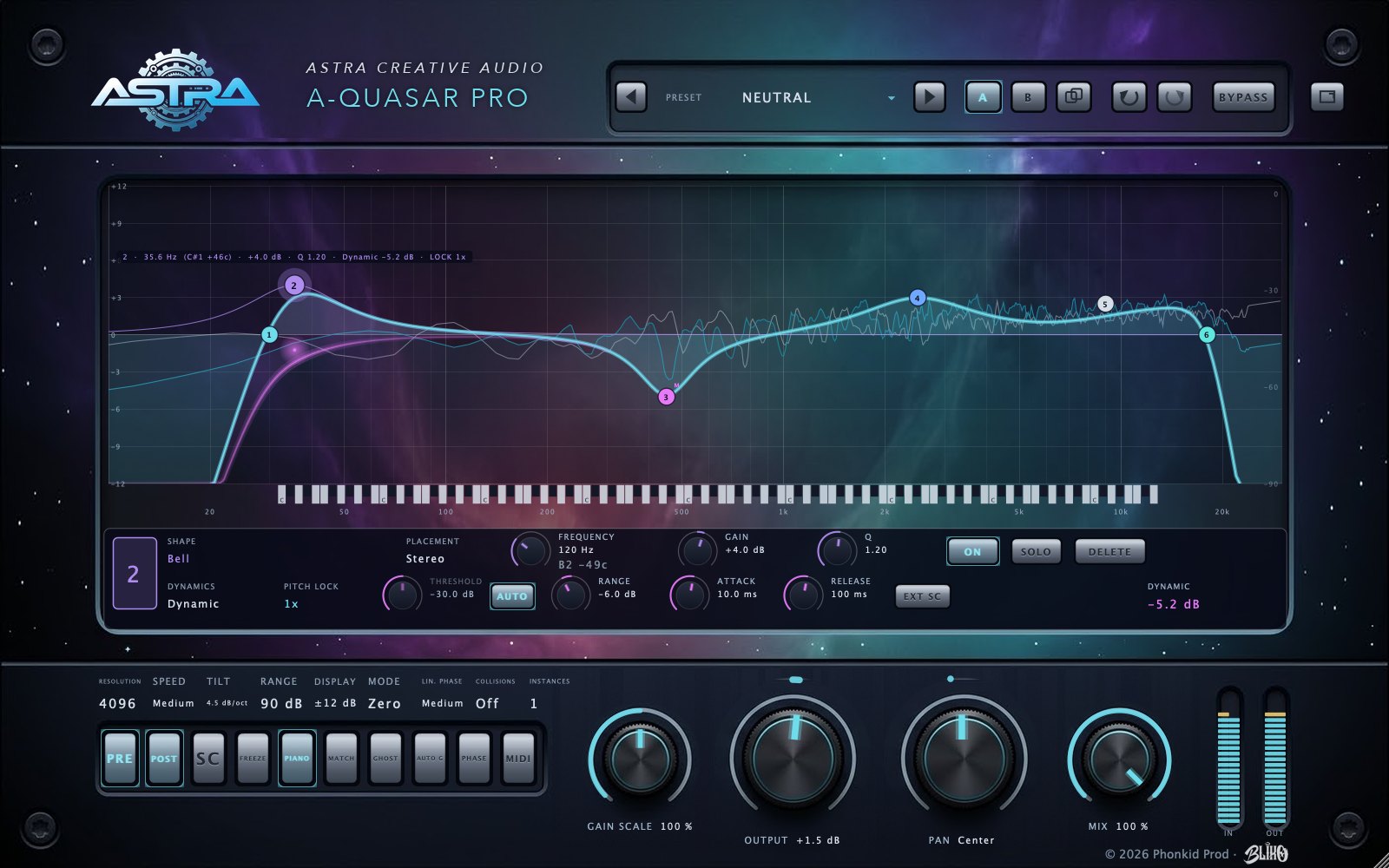The height and width of the screenshot is (868, 1389).
Task: Click the Frequency knob
Action: coord(530,550)
